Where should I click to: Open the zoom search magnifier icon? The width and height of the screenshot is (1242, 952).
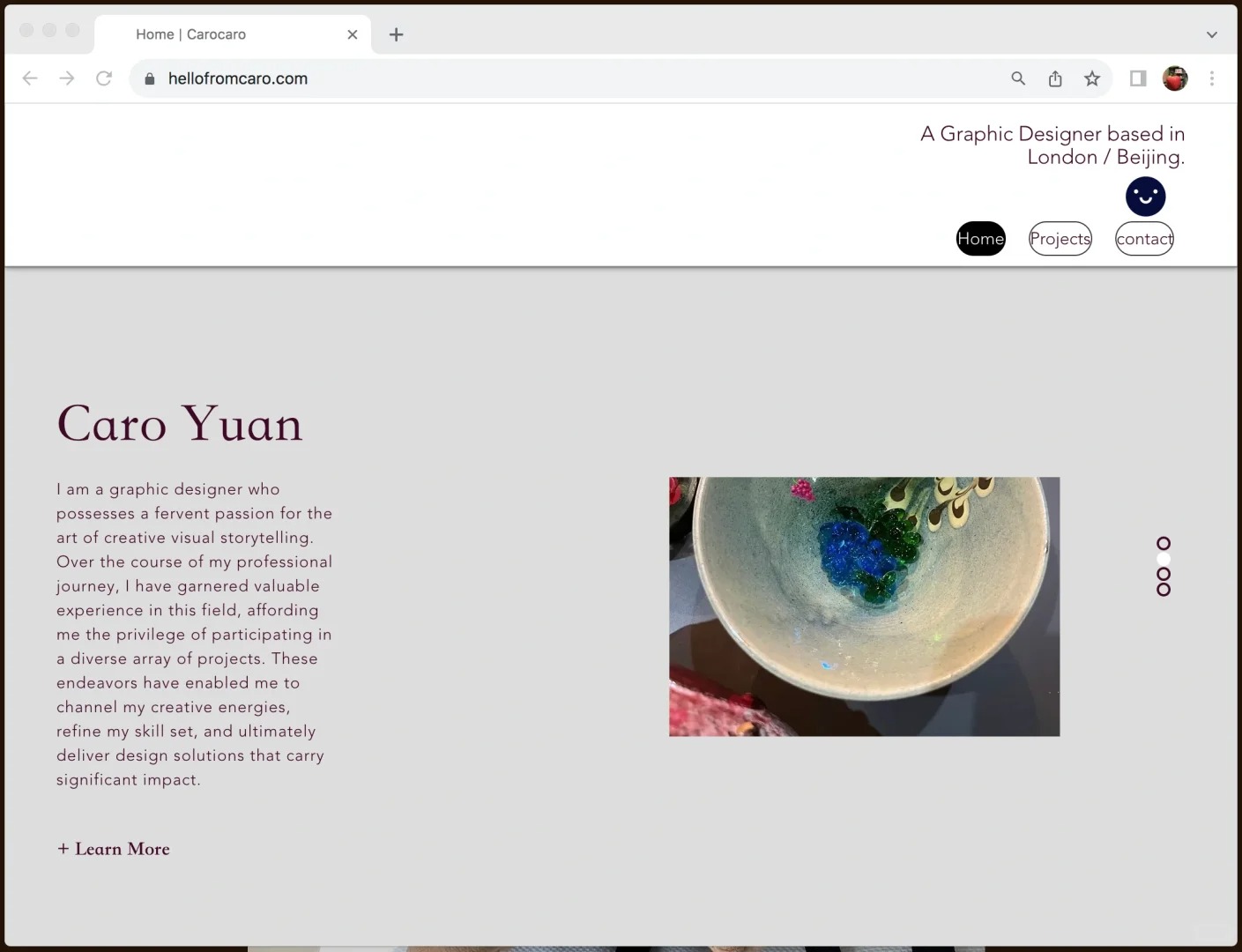click(x=1018, y=78)
